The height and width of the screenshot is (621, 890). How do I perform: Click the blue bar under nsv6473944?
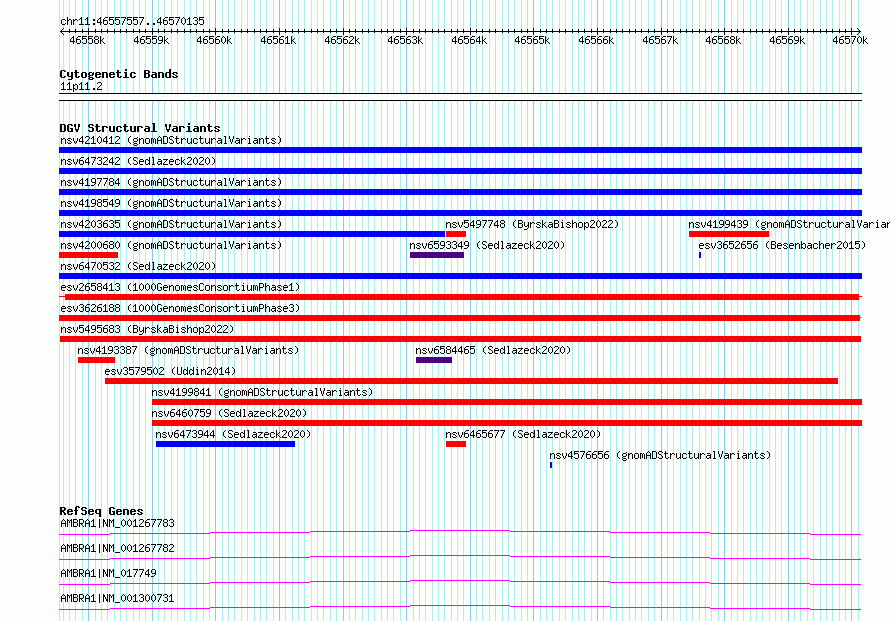point(225,444)
